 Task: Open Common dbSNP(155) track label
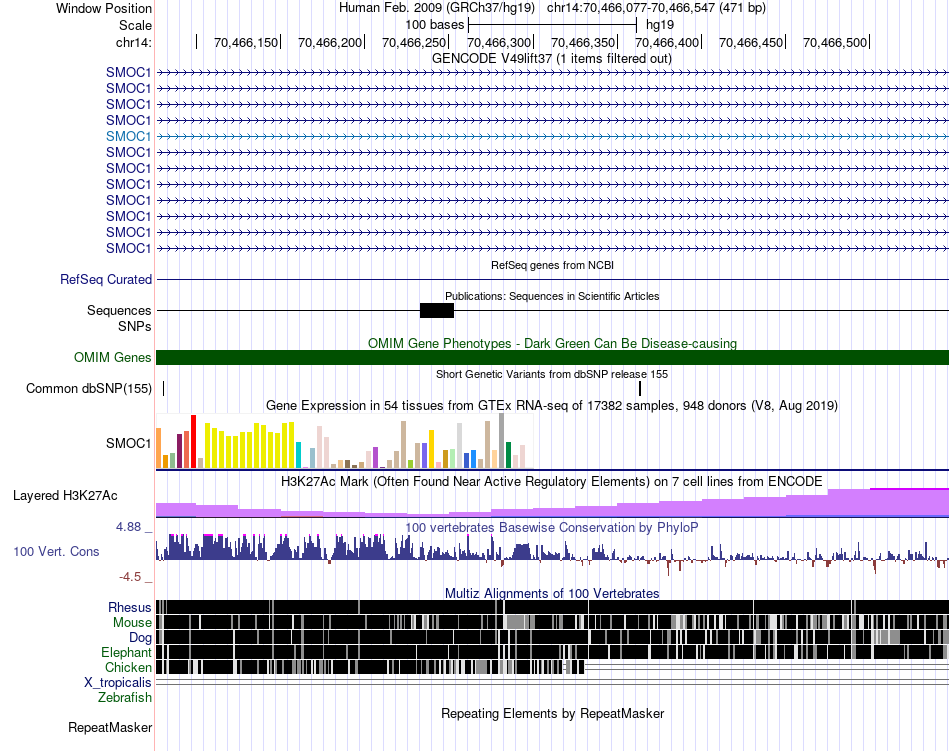89,389
